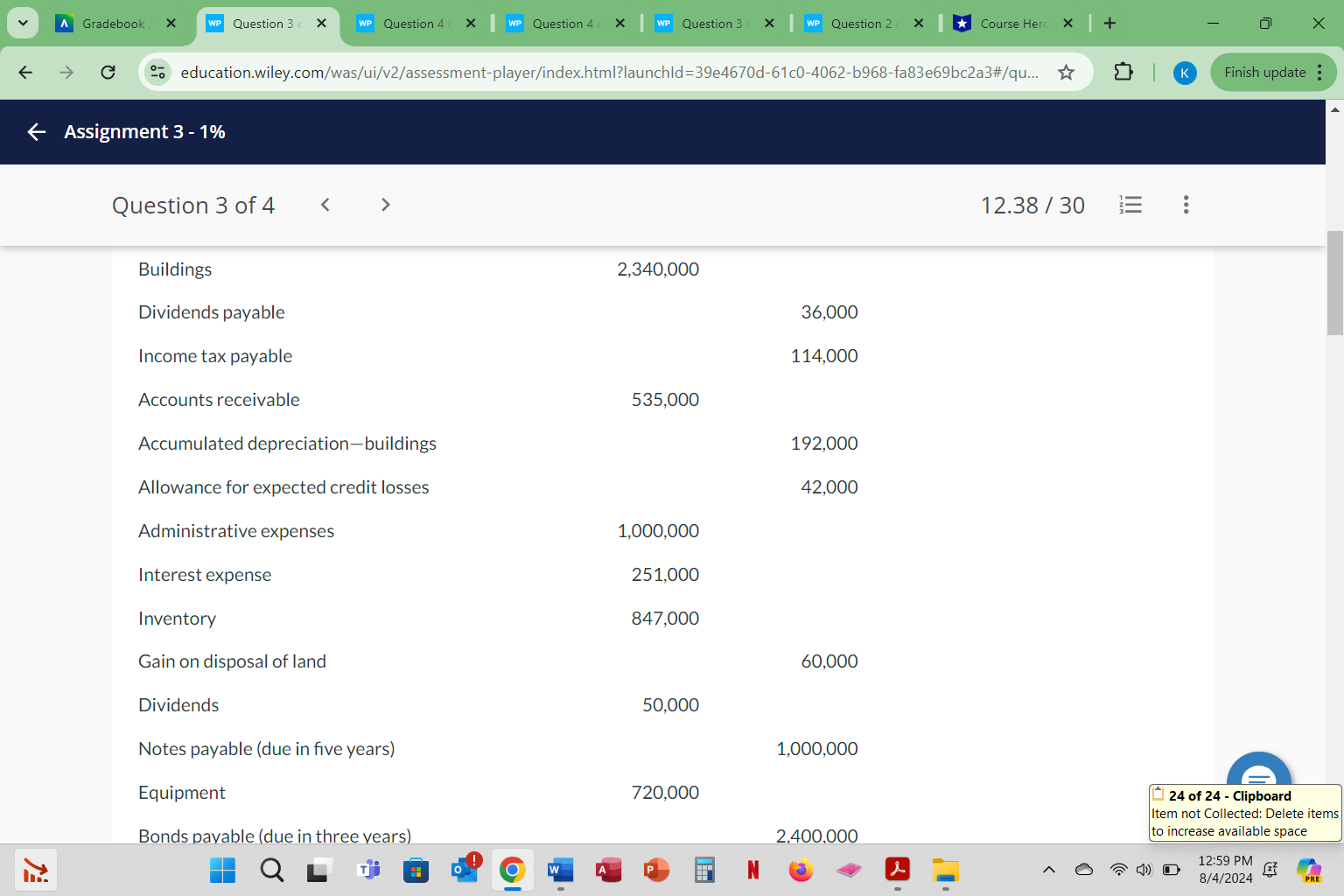The height and width of the screenshot is (896, 1344).
Task: Open Microsoft Teams from the taskbar
Action: tap(367, 870)
